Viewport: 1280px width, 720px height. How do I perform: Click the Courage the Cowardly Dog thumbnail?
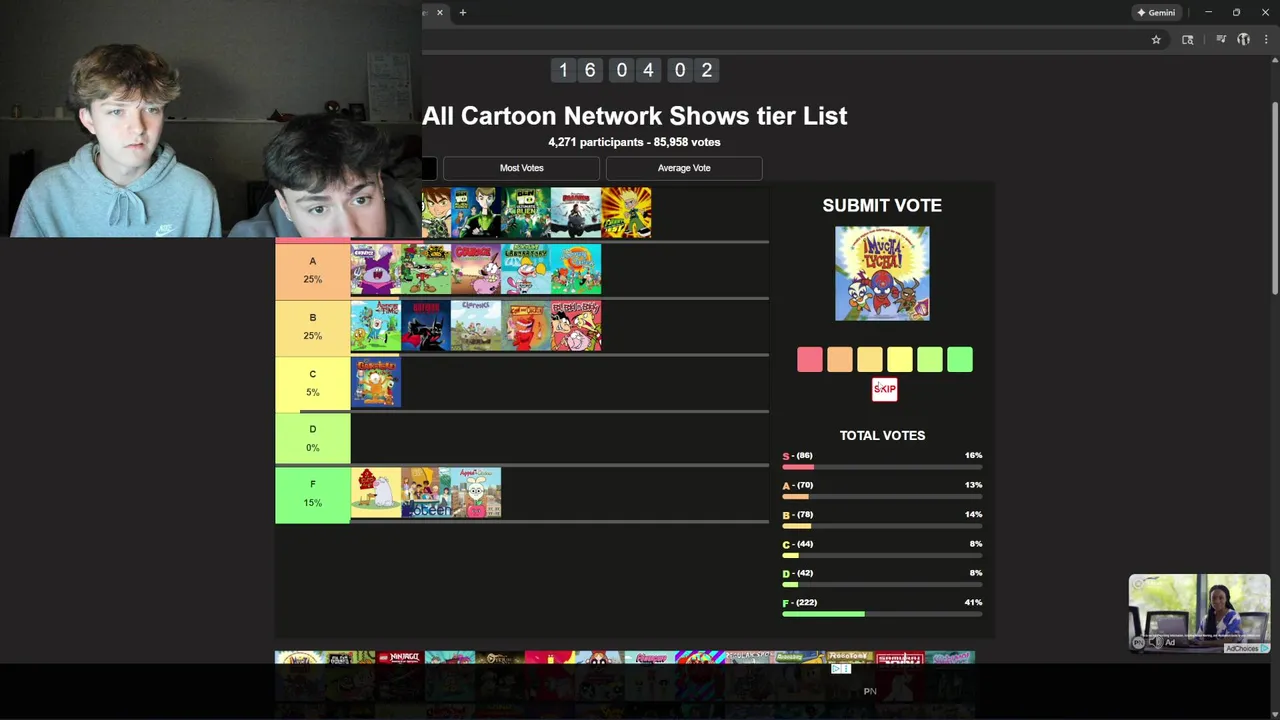pyautogui.click(x=476, y=269)
